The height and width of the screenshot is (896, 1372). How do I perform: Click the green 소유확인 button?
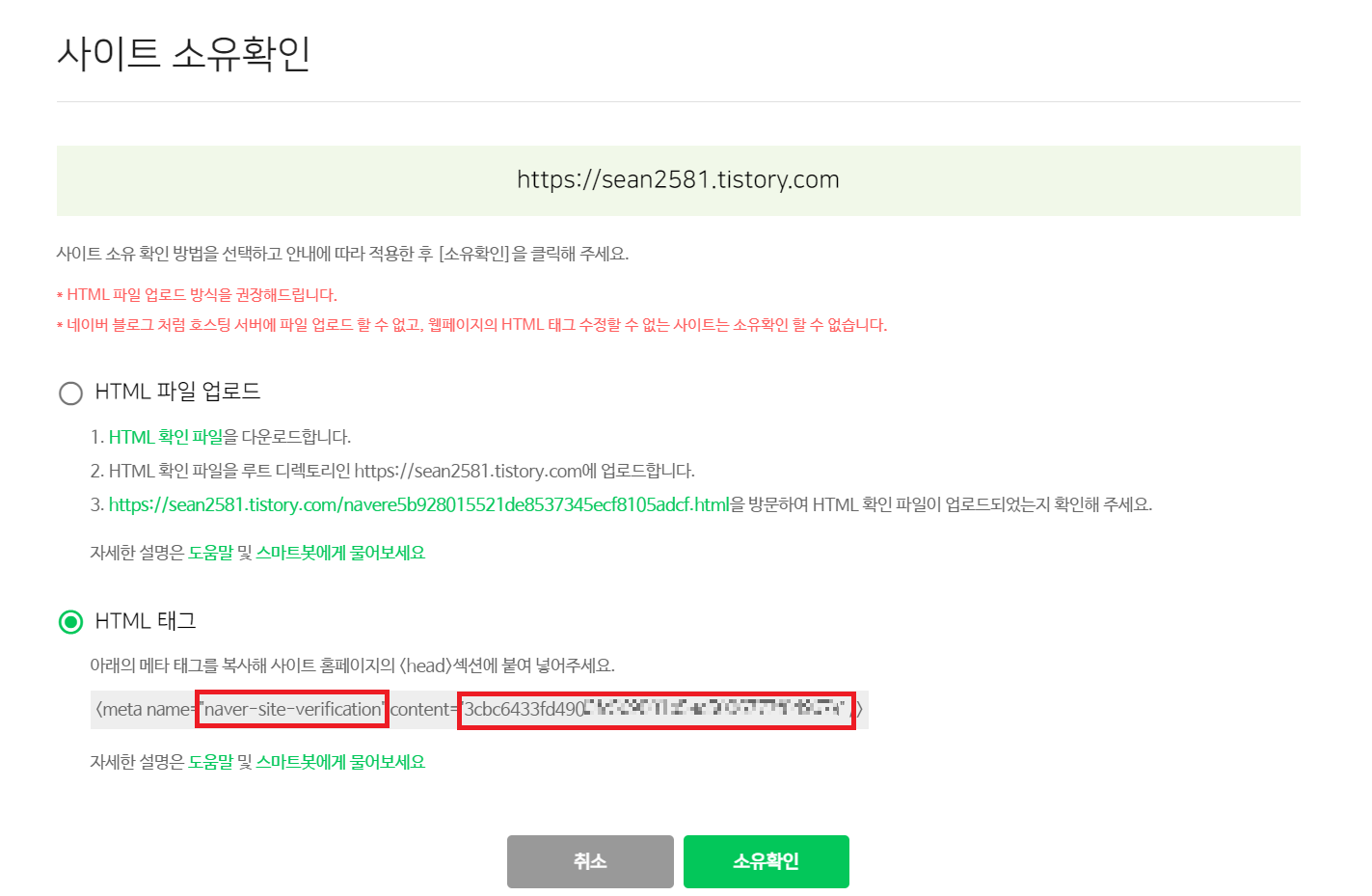click(767, 861)
